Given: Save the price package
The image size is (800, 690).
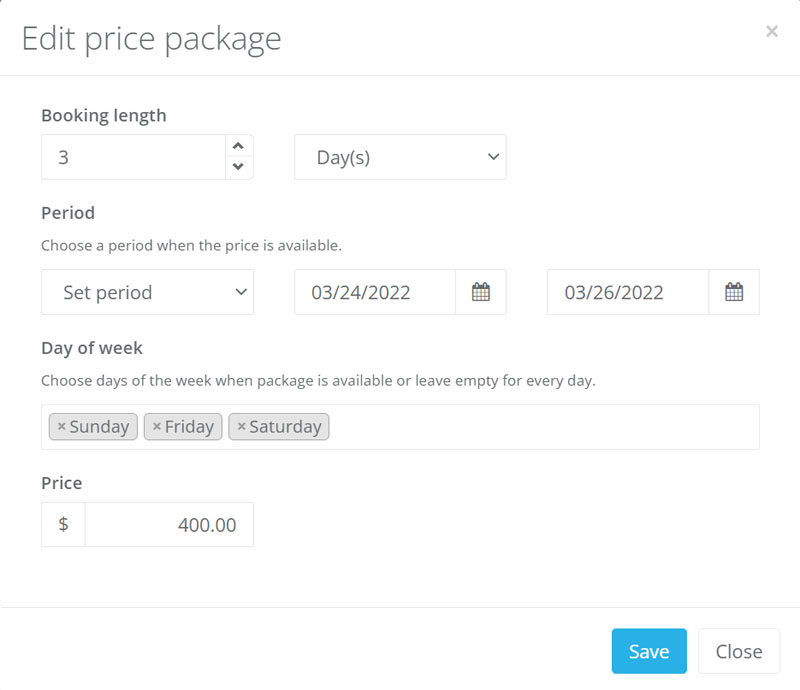Looking at the screenshot, I should click(649, 651).
